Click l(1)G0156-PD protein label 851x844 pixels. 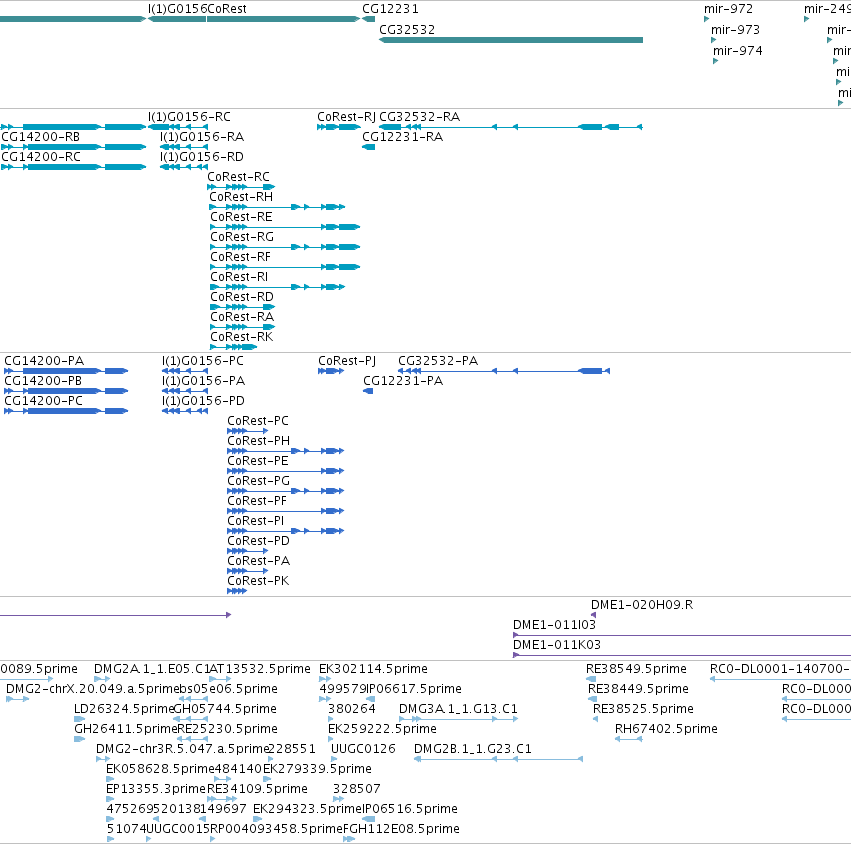click(x=203, y=401)
